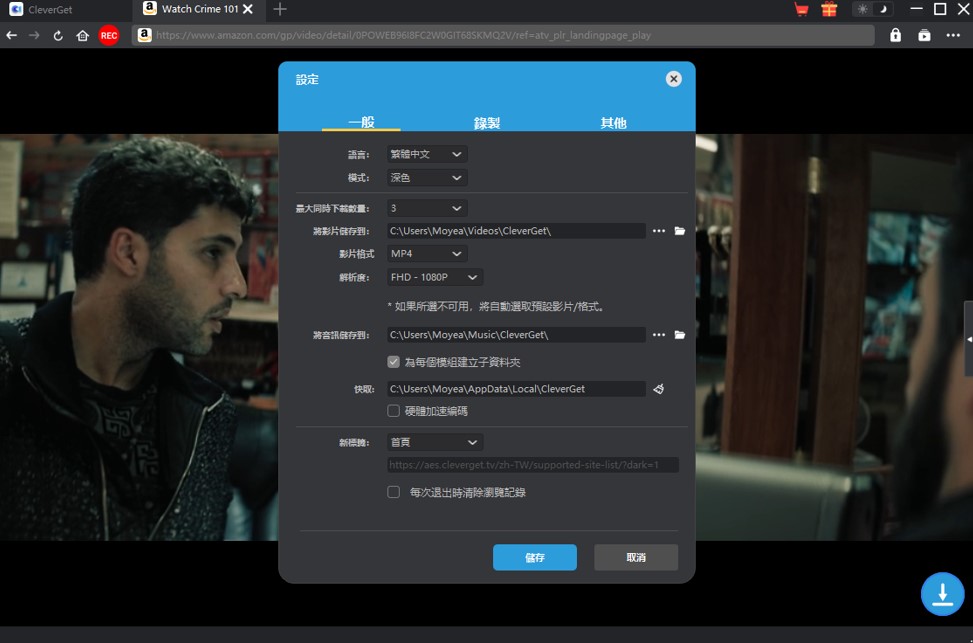Screen dimensions: 973x643
Task: Clear cache with the broom icon
Action: coord(659,389)
